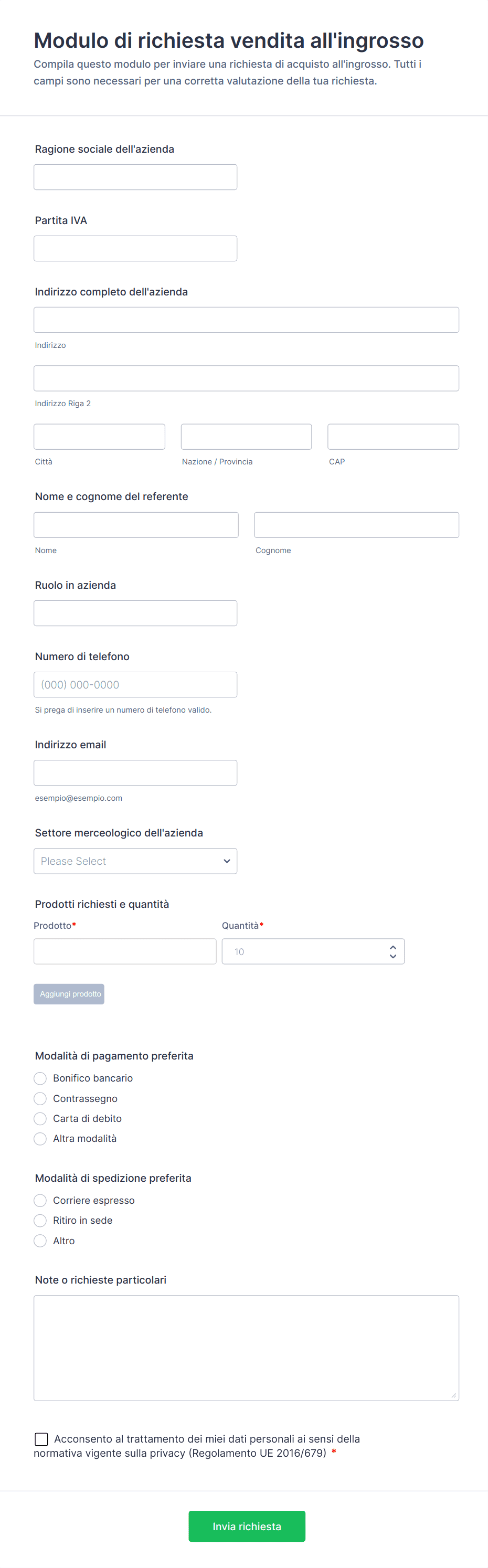Focus the Cognome input field
Viewport: 488px width, 1568px height.
357,525
